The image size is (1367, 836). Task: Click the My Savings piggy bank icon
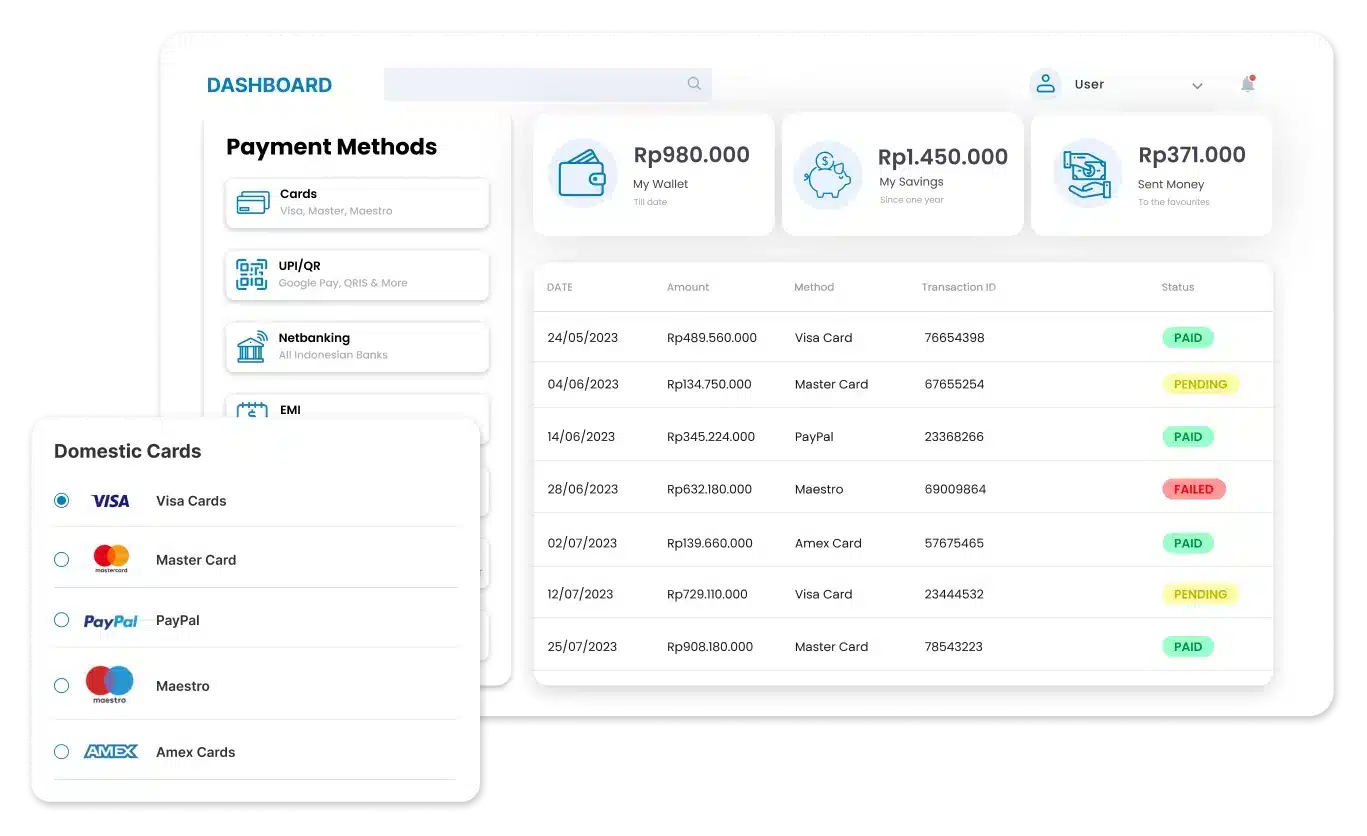click(828, 173)
